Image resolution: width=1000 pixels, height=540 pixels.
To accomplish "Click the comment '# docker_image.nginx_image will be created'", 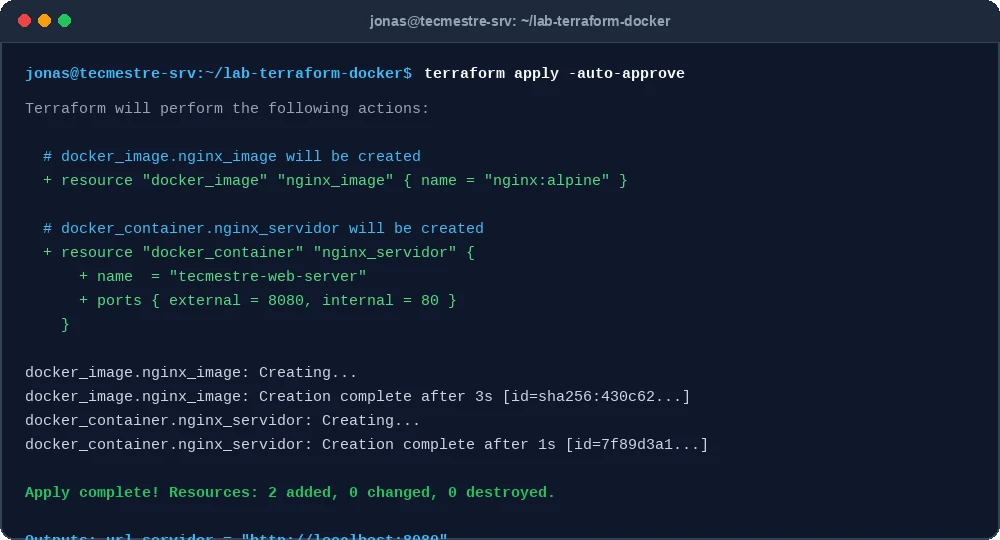I will click(232, 156).
